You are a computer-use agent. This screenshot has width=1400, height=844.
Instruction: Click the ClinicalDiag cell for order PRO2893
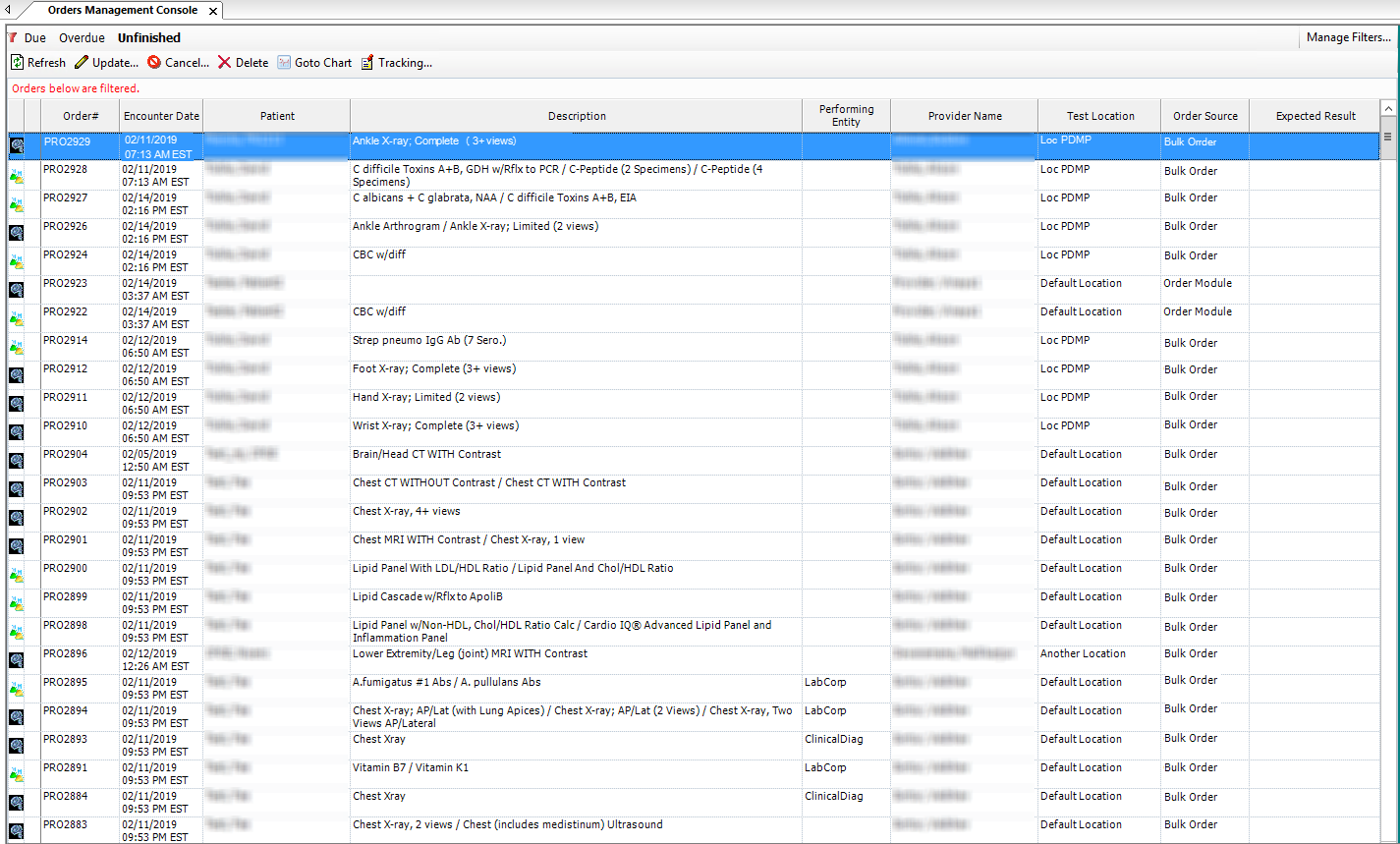[834, 740]
